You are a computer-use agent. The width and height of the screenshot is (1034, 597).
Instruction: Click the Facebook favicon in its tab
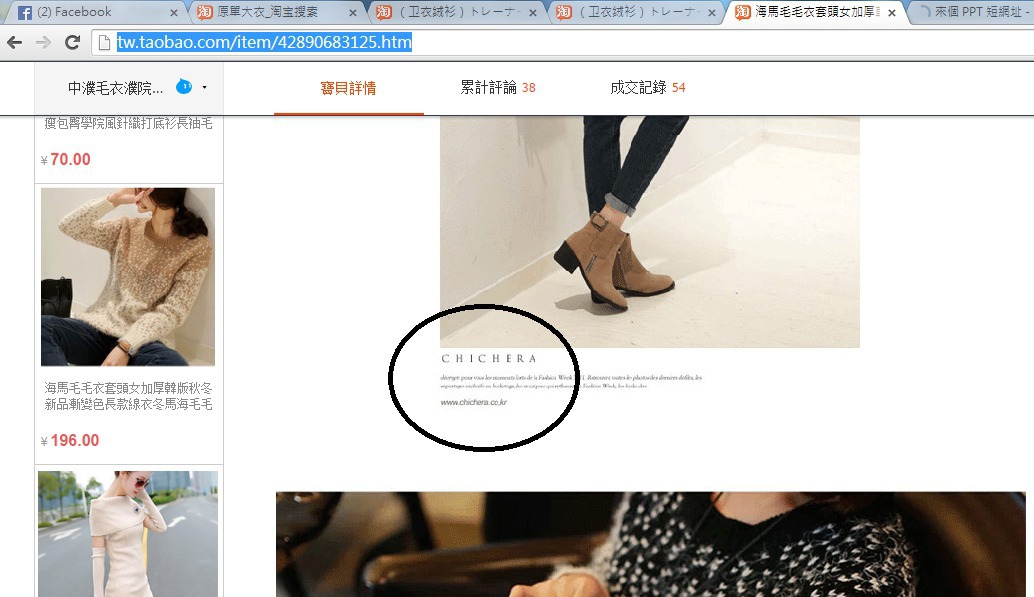(x=24, y=12)
